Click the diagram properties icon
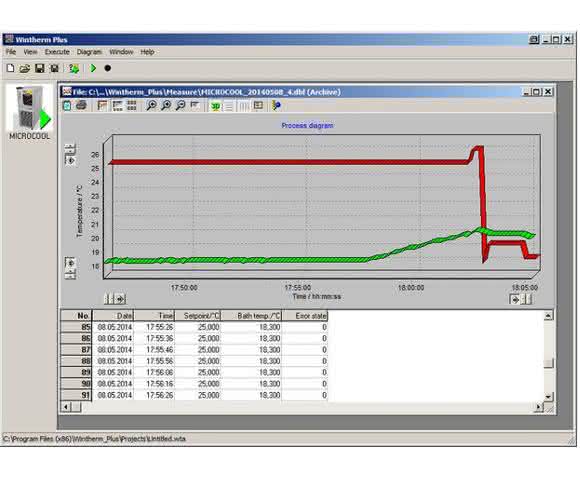The image size is (580, 480). [276, 106]
